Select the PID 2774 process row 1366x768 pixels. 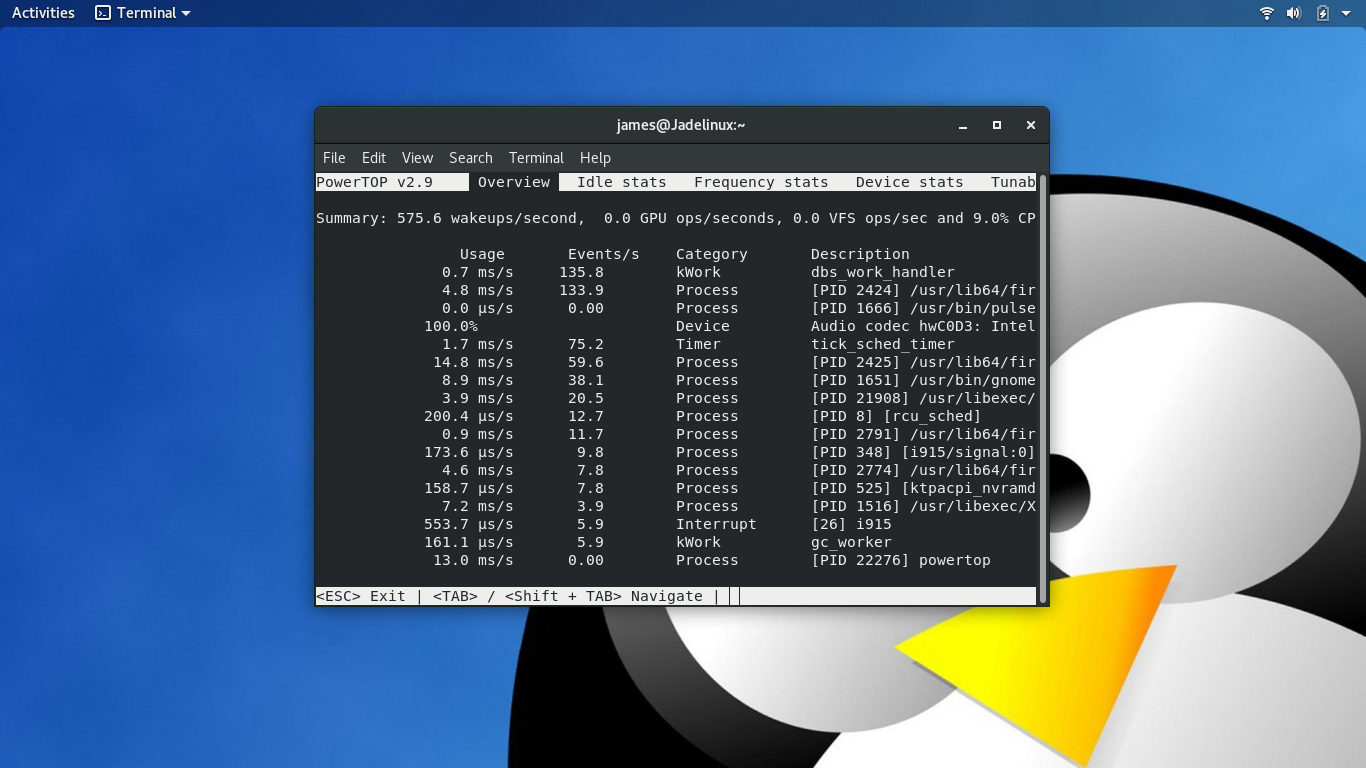[676, 470]
